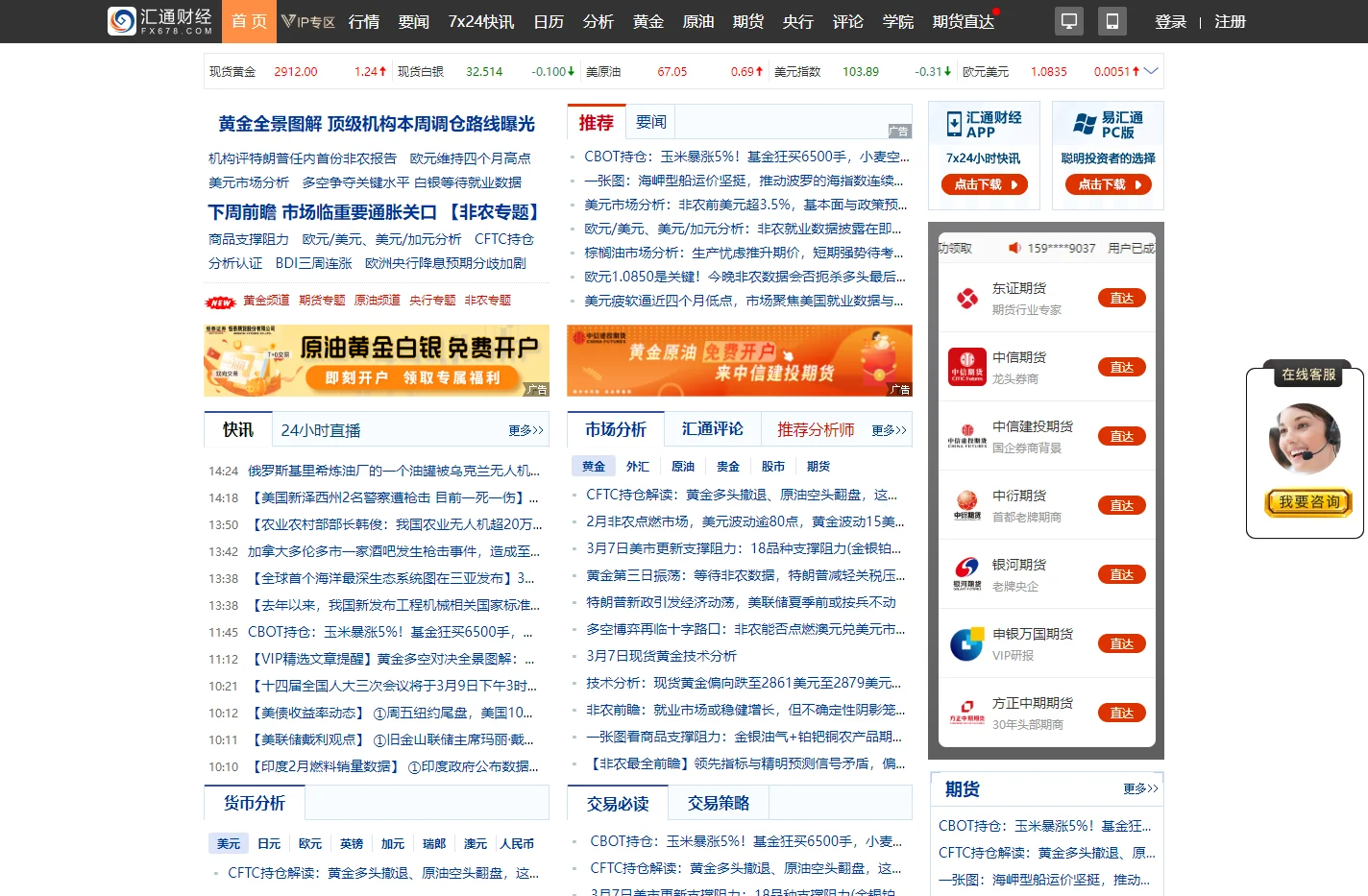Click the 中信建投期货 logo icon
1368x896 pixels.
(x=967, y=436)
